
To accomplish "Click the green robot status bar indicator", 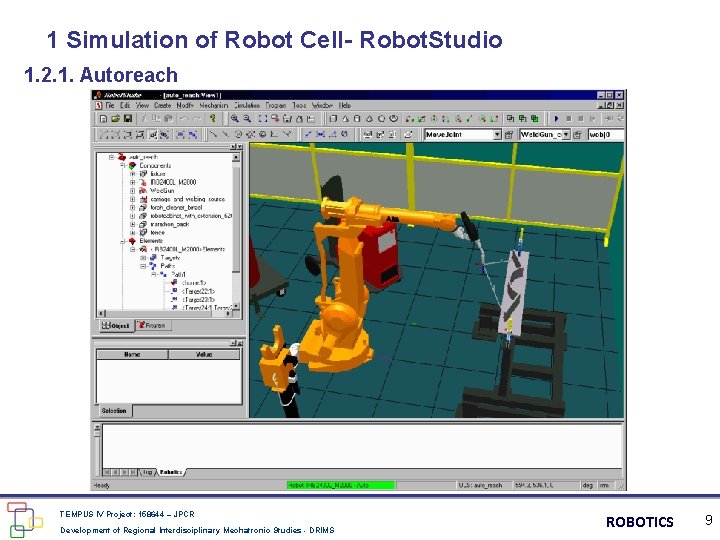I will click(341, 485).
